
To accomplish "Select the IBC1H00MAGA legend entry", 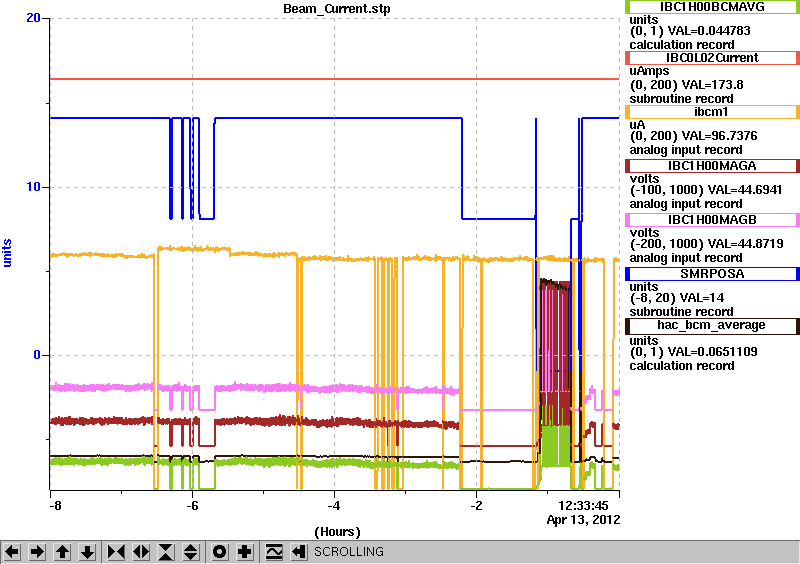I will pyautogui.click(x=712, y=166).
